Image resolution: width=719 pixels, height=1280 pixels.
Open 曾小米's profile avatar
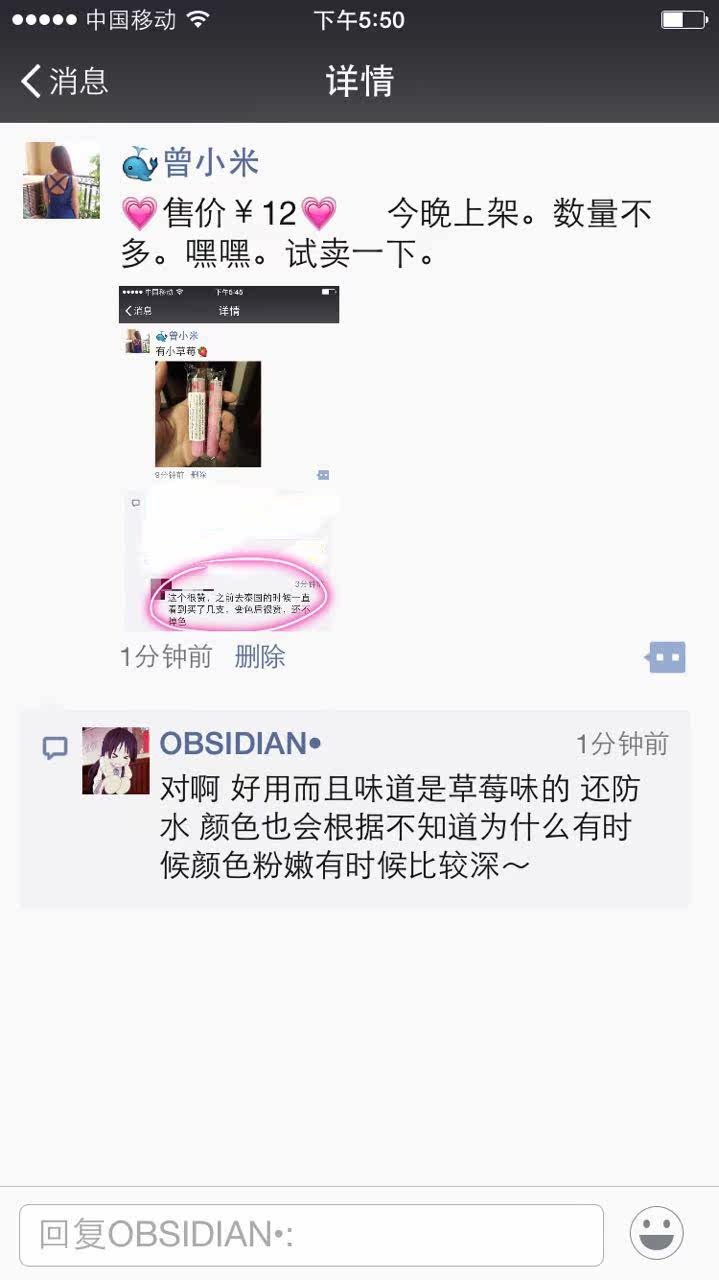click(62, 180)
